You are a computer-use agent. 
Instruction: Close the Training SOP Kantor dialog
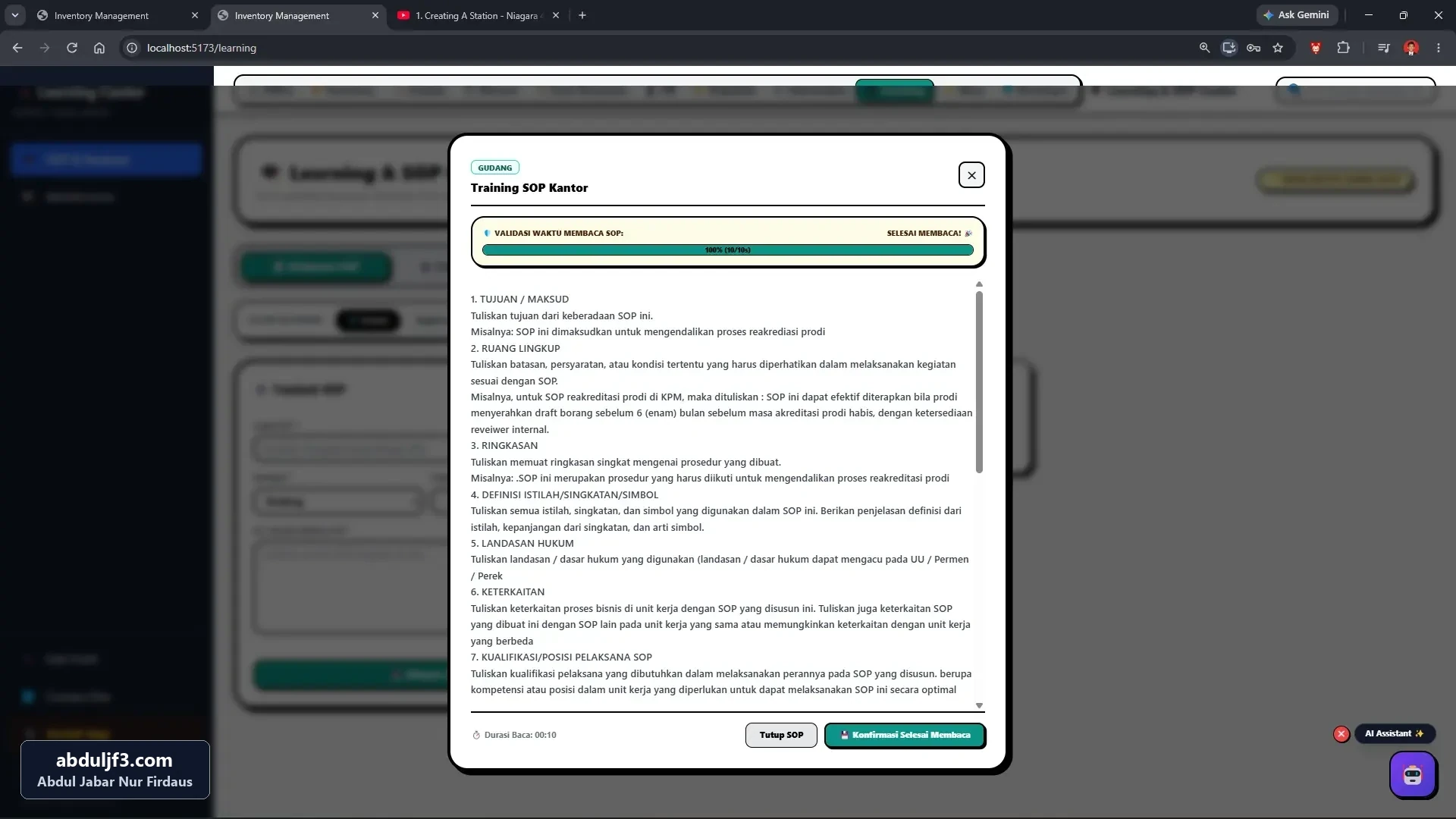(971, 175)
